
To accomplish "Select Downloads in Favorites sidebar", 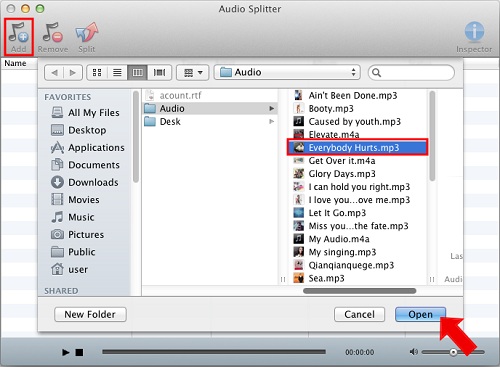I will pos(85,182).
